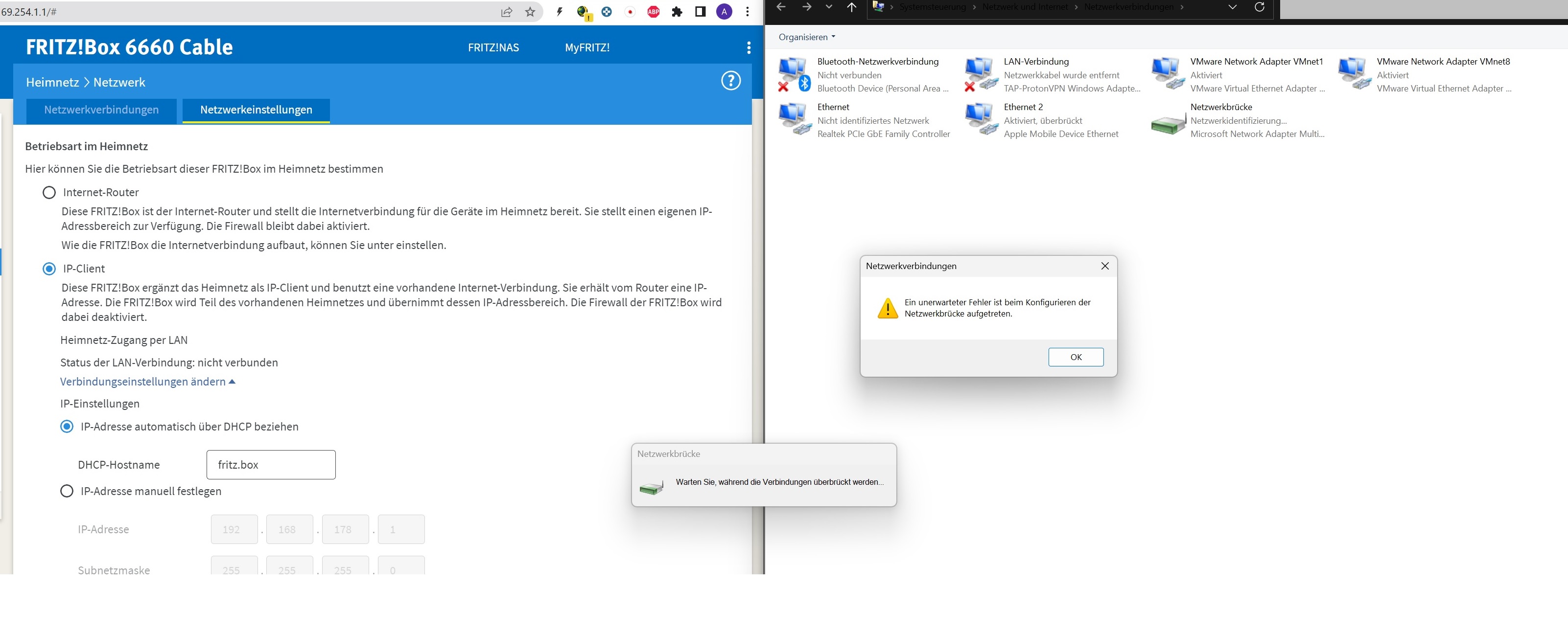1568x634 pixels.
Task: Click the AdBlock Plus extension icon
Action: (x=653, y=12)
